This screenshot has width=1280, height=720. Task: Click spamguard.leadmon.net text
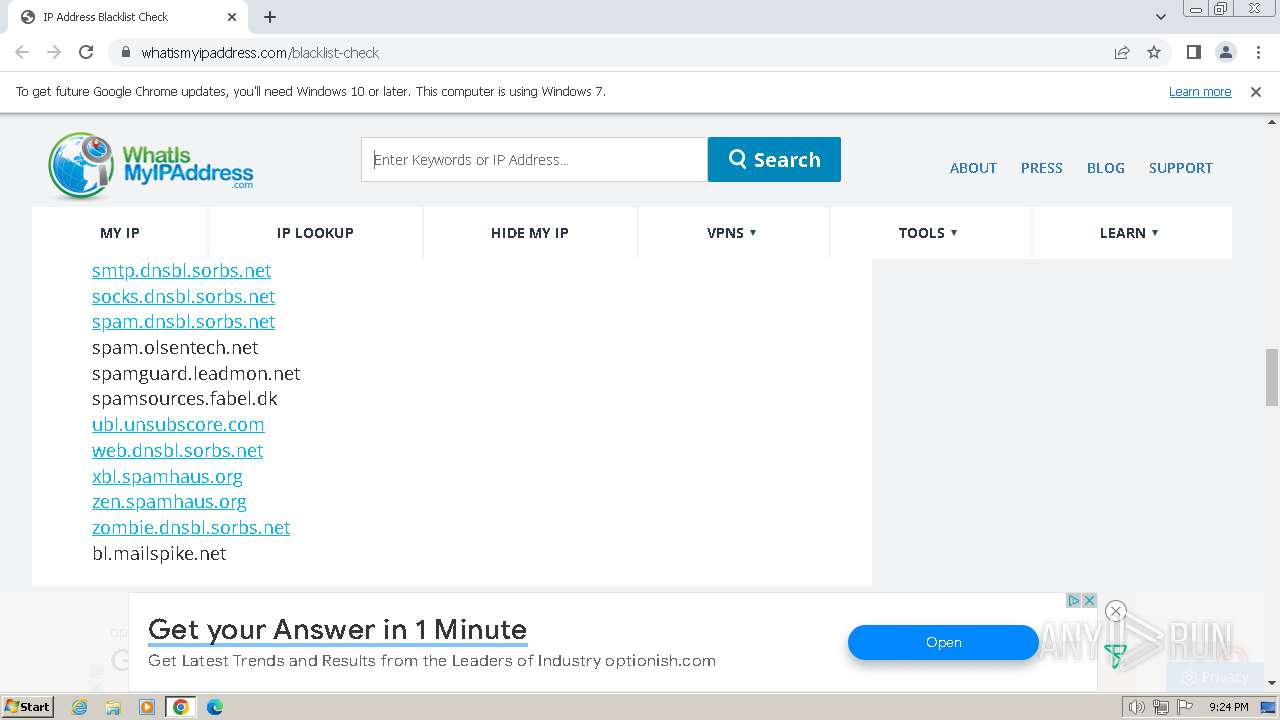coord(196,374)
